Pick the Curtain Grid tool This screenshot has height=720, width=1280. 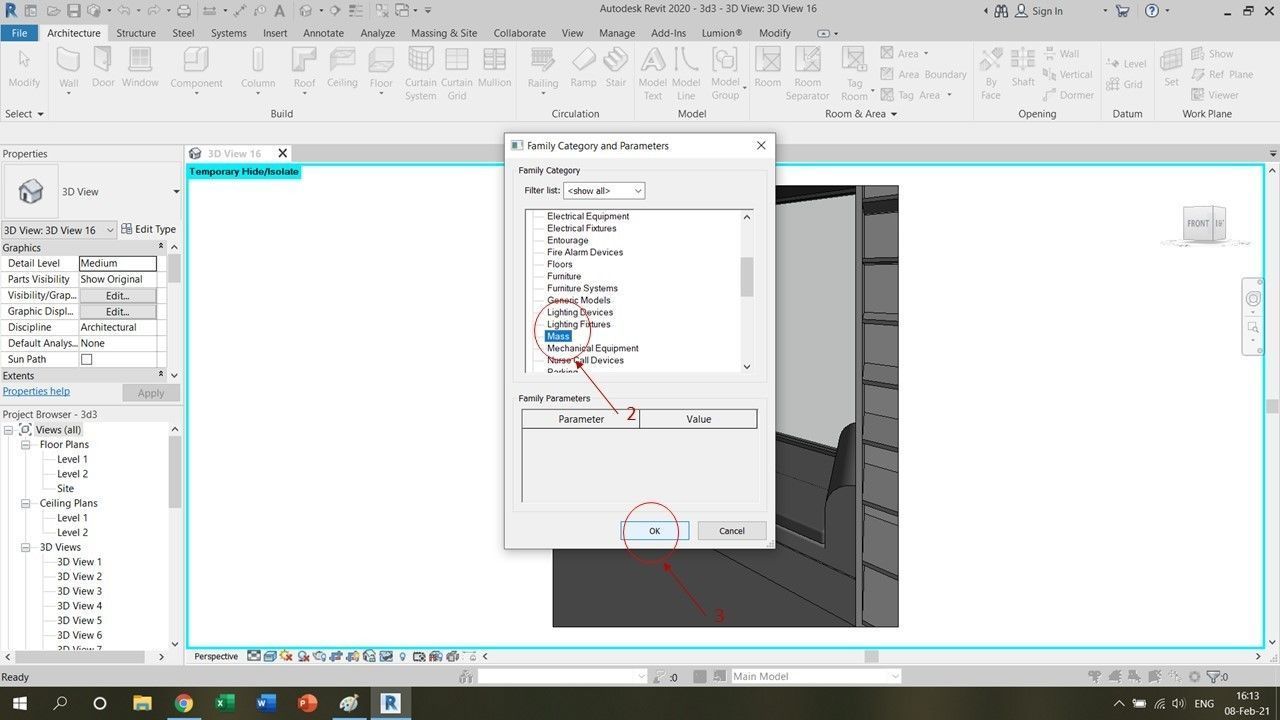coord(457,73)
